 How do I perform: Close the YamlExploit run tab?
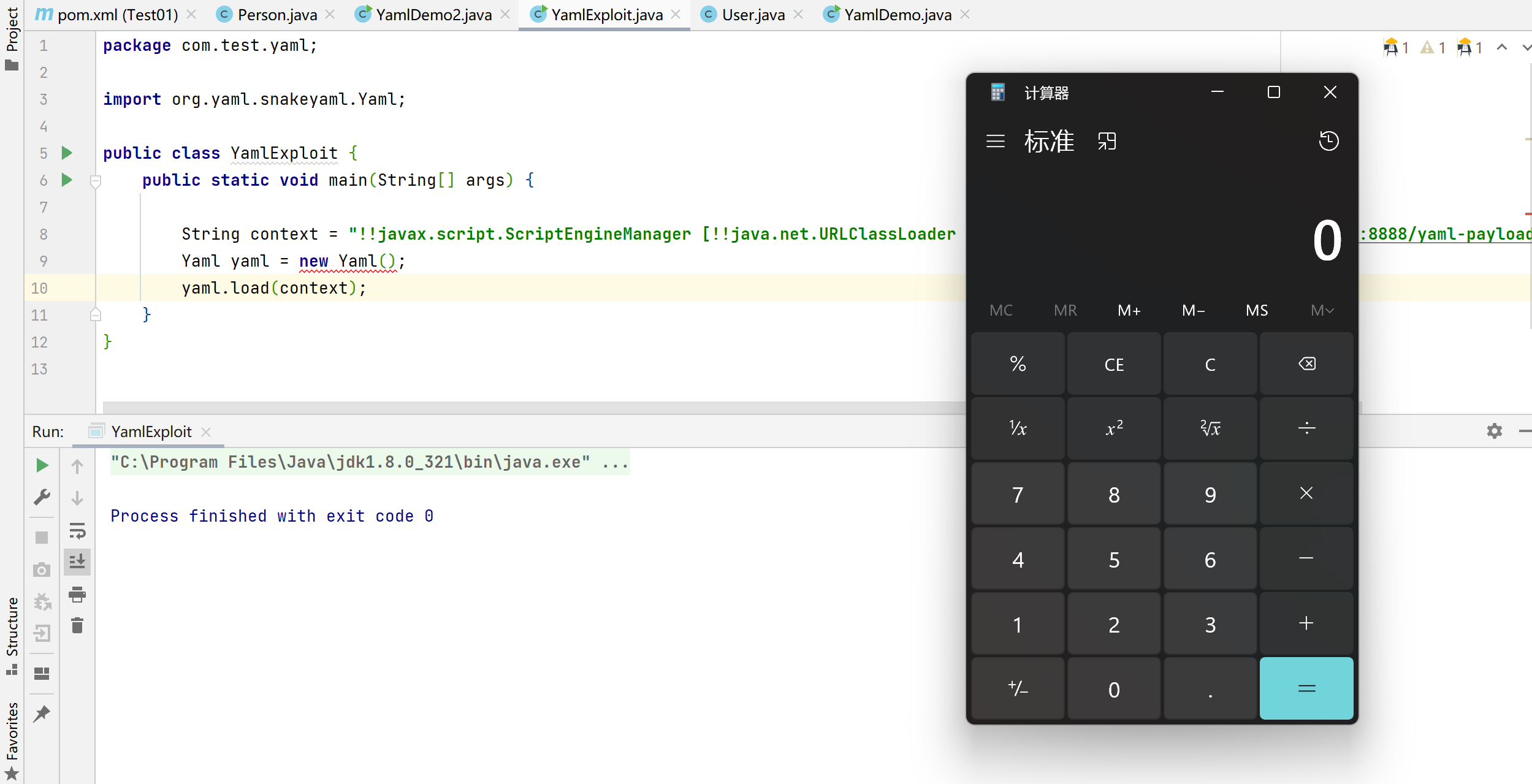click(x=206, y=432)
